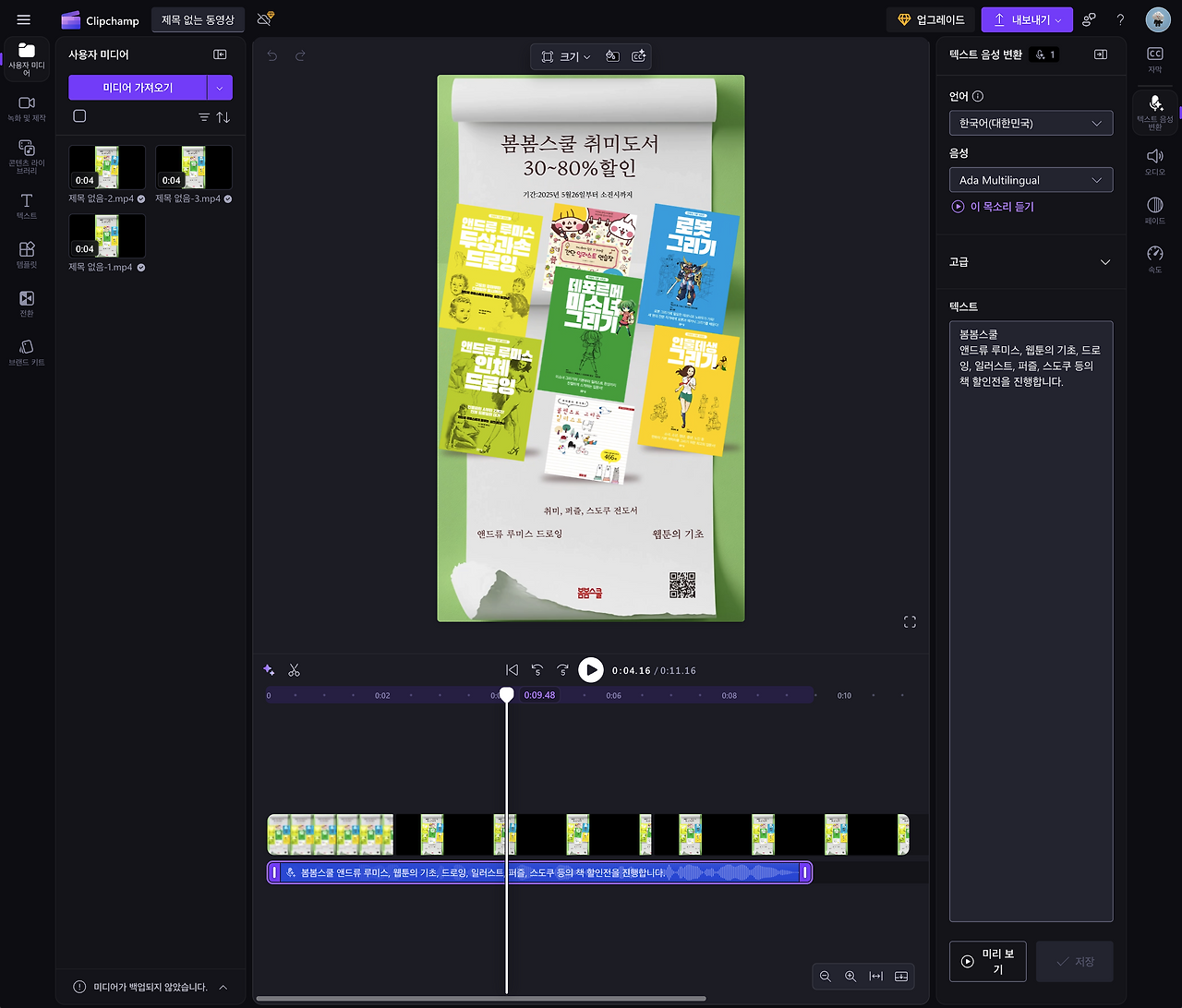Open the 내보내기 export menu
1182x1008 pixels.
pos(1027,19)
